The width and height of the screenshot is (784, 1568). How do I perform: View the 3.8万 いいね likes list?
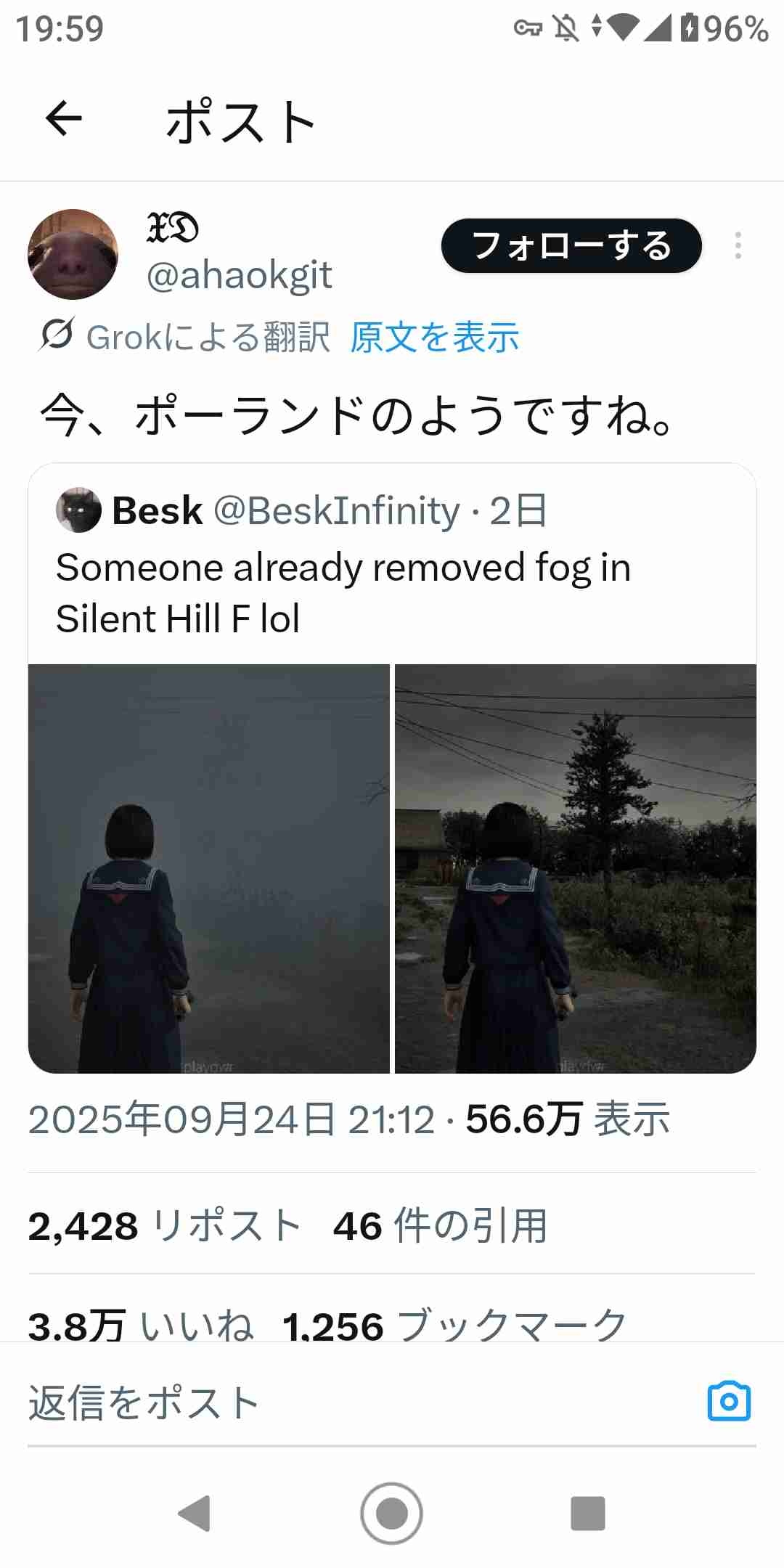coord(141,1325)
